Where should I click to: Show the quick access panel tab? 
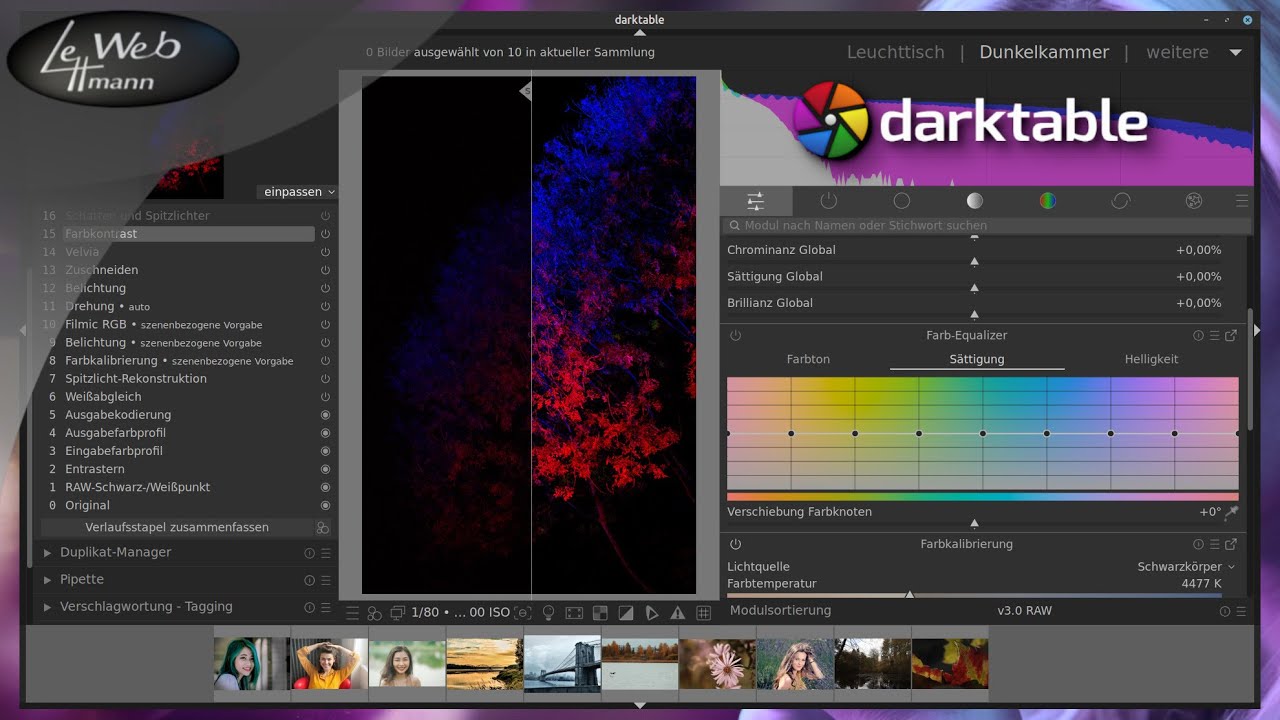pos(755,201)
